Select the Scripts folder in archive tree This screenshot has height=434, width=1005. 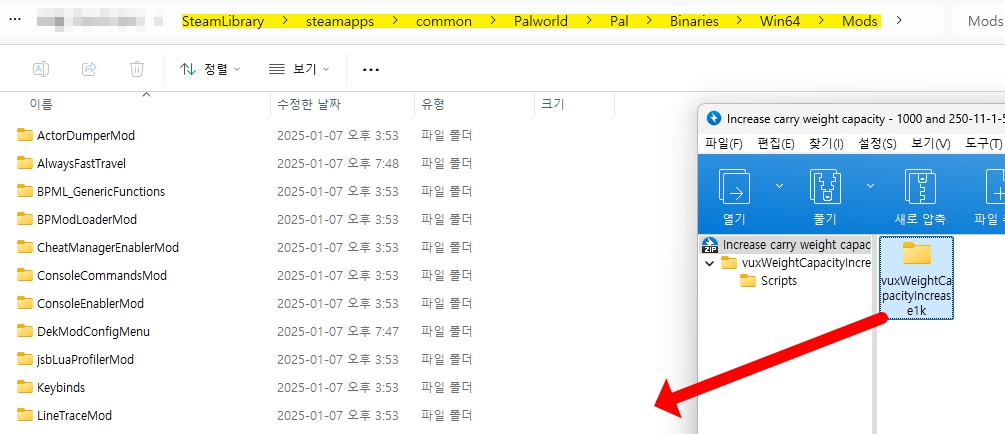[778, 281]
